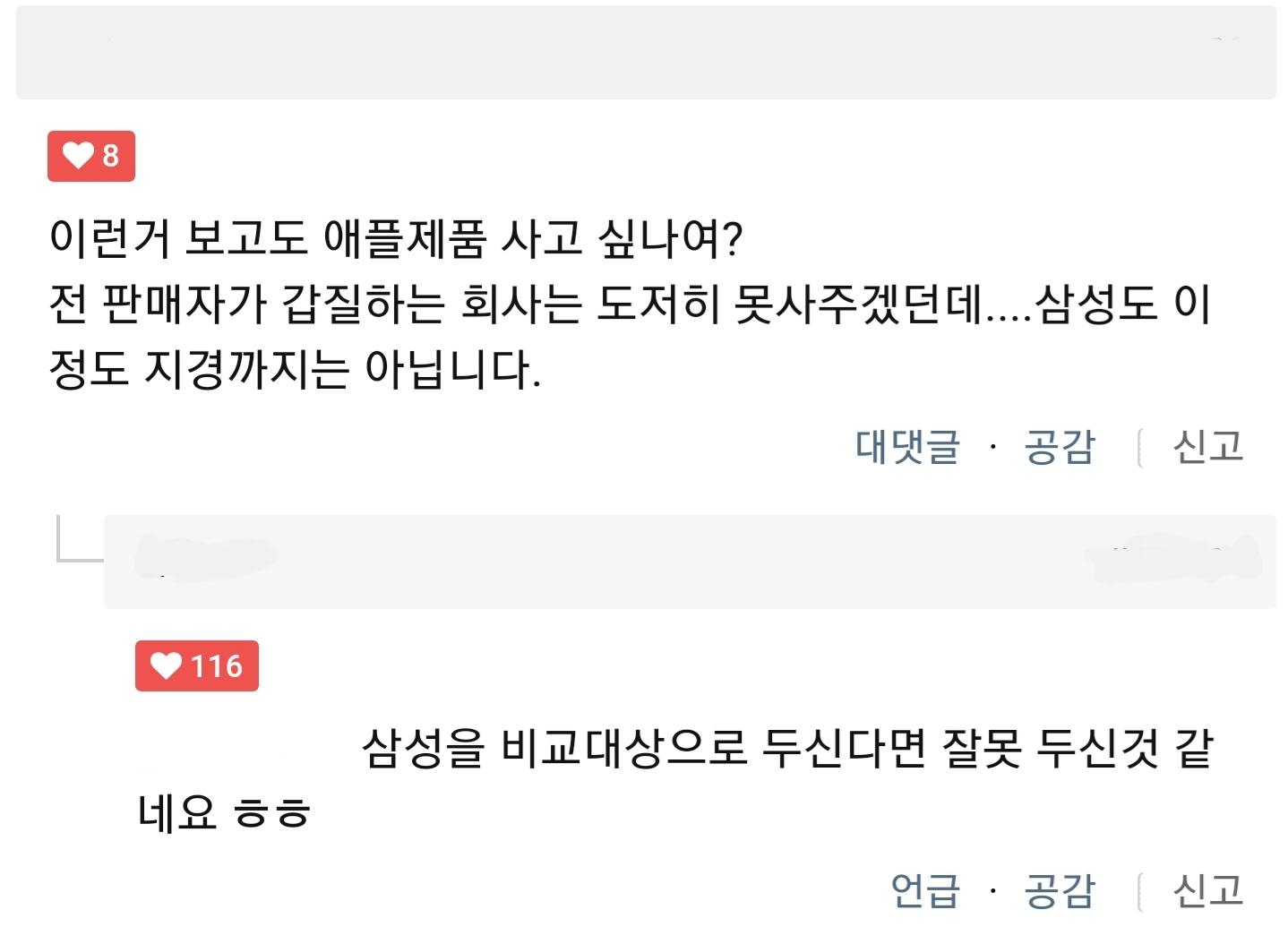Click the heart icon on the 8-like badge
Image resolution: width=1288 pixels, height=944 pixels.
pyautogui.click(x=78, y=156)
